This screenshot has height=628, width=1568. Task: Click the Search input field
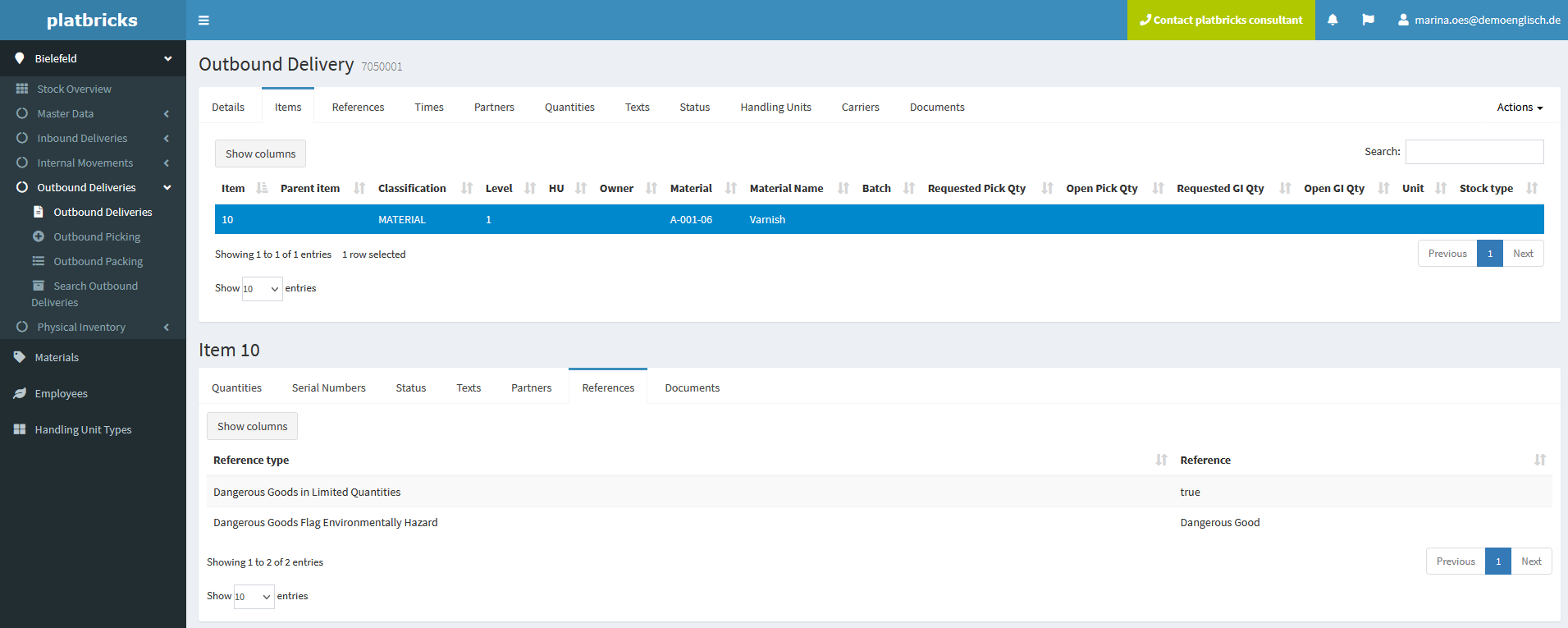pos(1474,152)
